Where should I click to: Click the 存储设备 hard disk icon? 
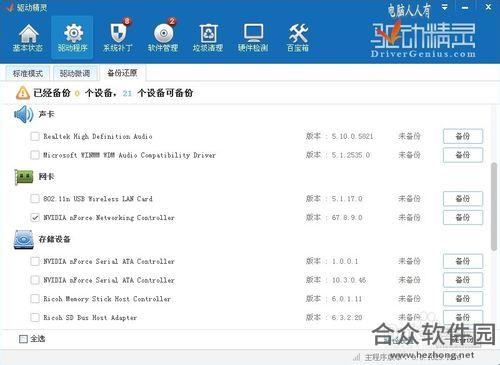tap(23, 239)
